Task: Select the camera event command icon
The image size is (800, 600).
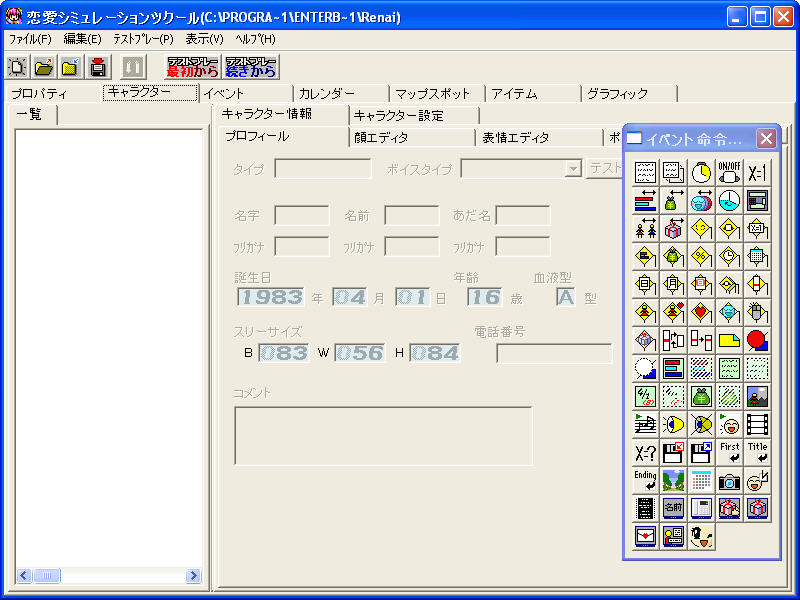Action: point(729,480)
